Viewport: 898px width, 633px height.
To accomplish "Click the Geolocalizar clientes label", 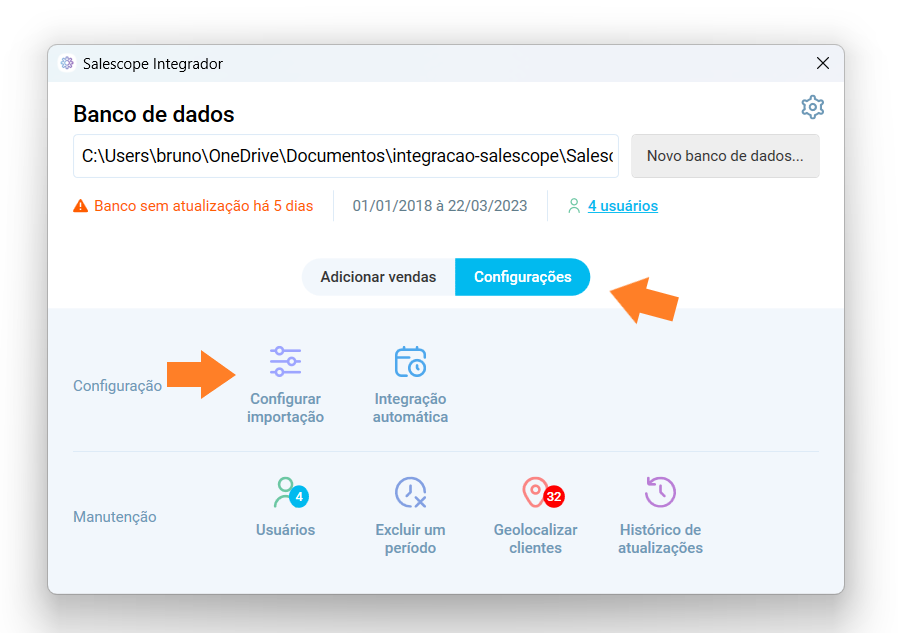I will (535, 538).
